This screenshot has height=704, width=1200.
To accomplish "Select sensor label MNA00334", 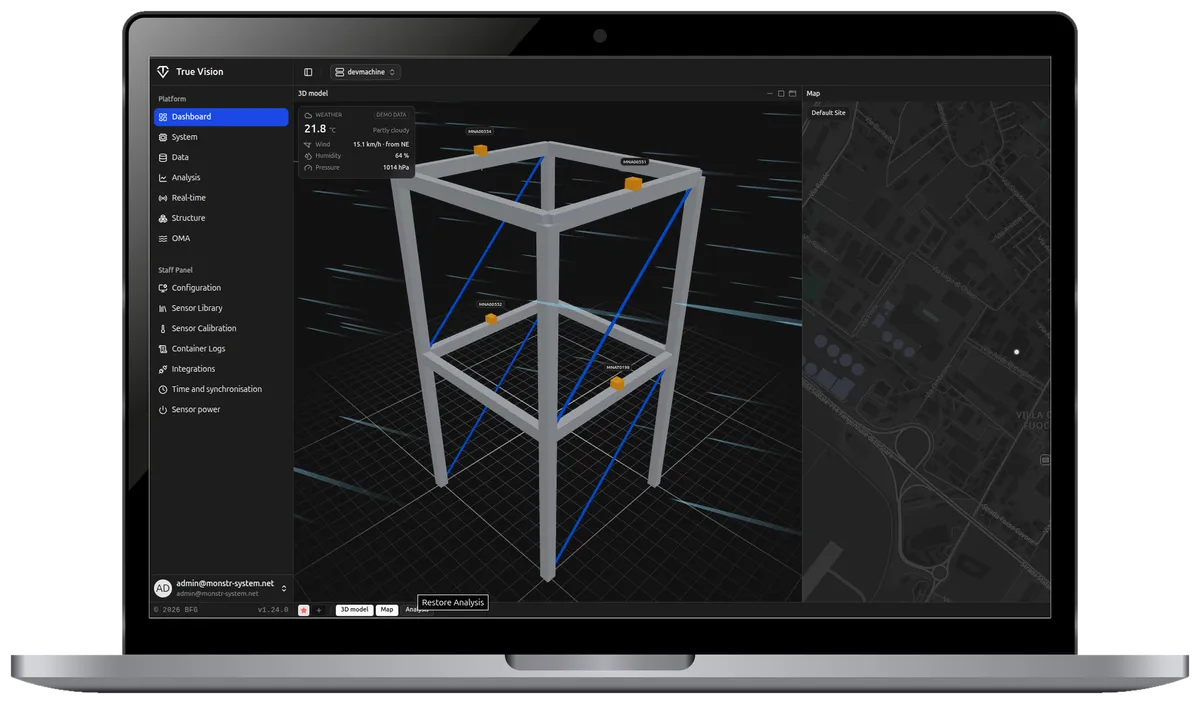I will (x=480, y=132).
